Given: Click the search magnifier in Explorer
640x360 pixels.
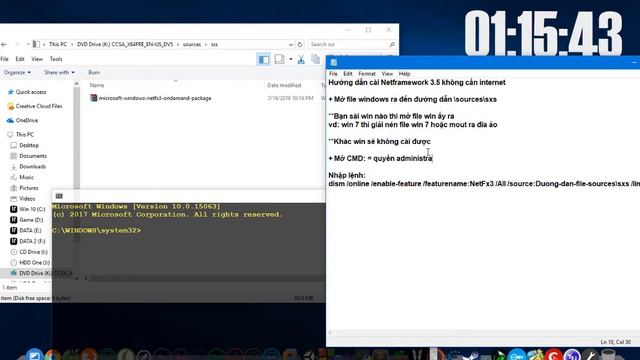Looking at the screenshot, I should pos(392,44).
